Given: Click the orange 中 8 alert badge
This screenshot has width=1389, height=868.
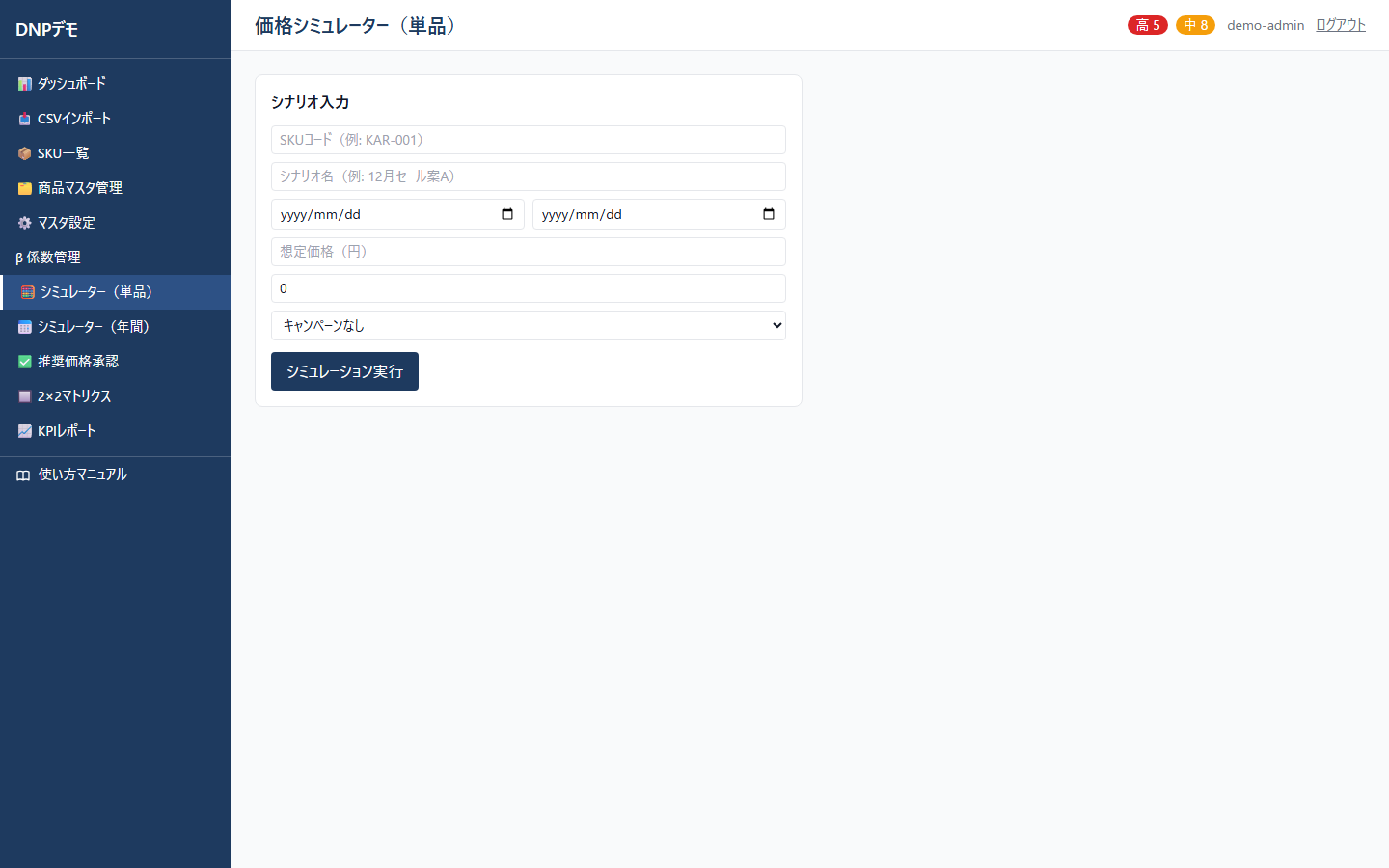Looking at the screenshot, I should (x=1195, y=25).
